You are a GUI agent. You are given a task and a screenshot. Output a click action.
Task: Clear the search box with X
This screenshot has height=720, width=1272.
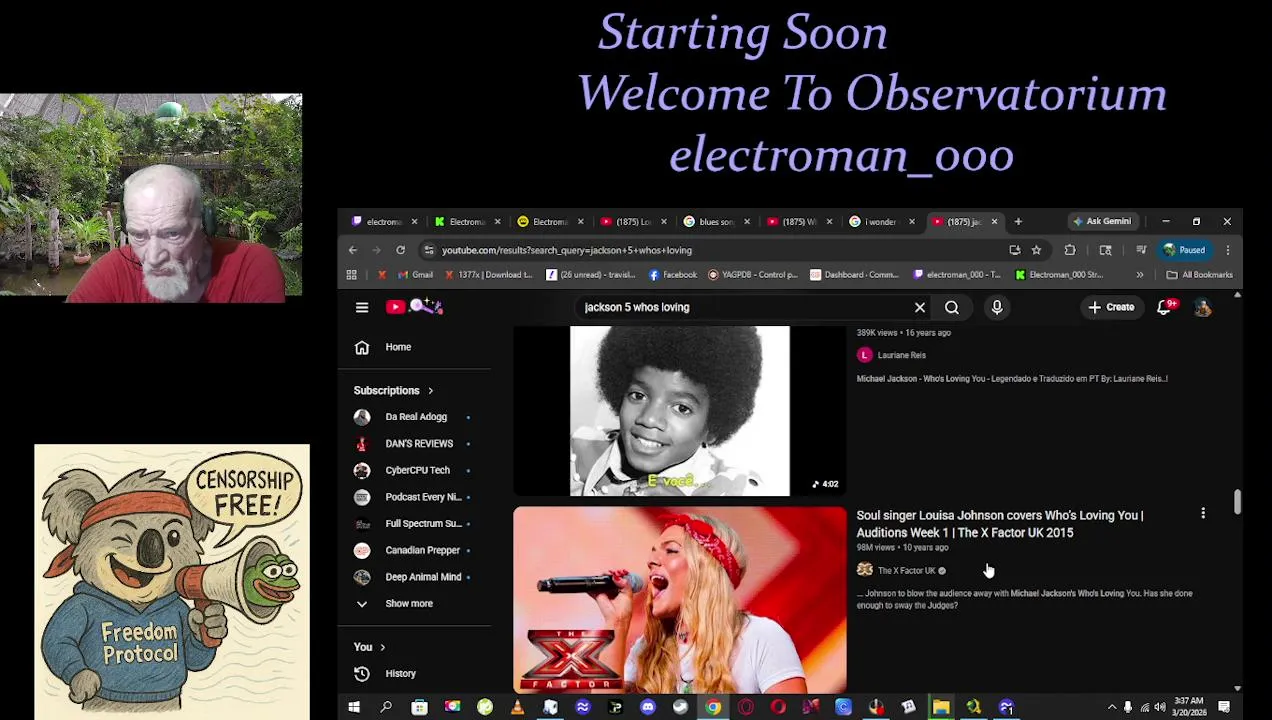point(920,307)
